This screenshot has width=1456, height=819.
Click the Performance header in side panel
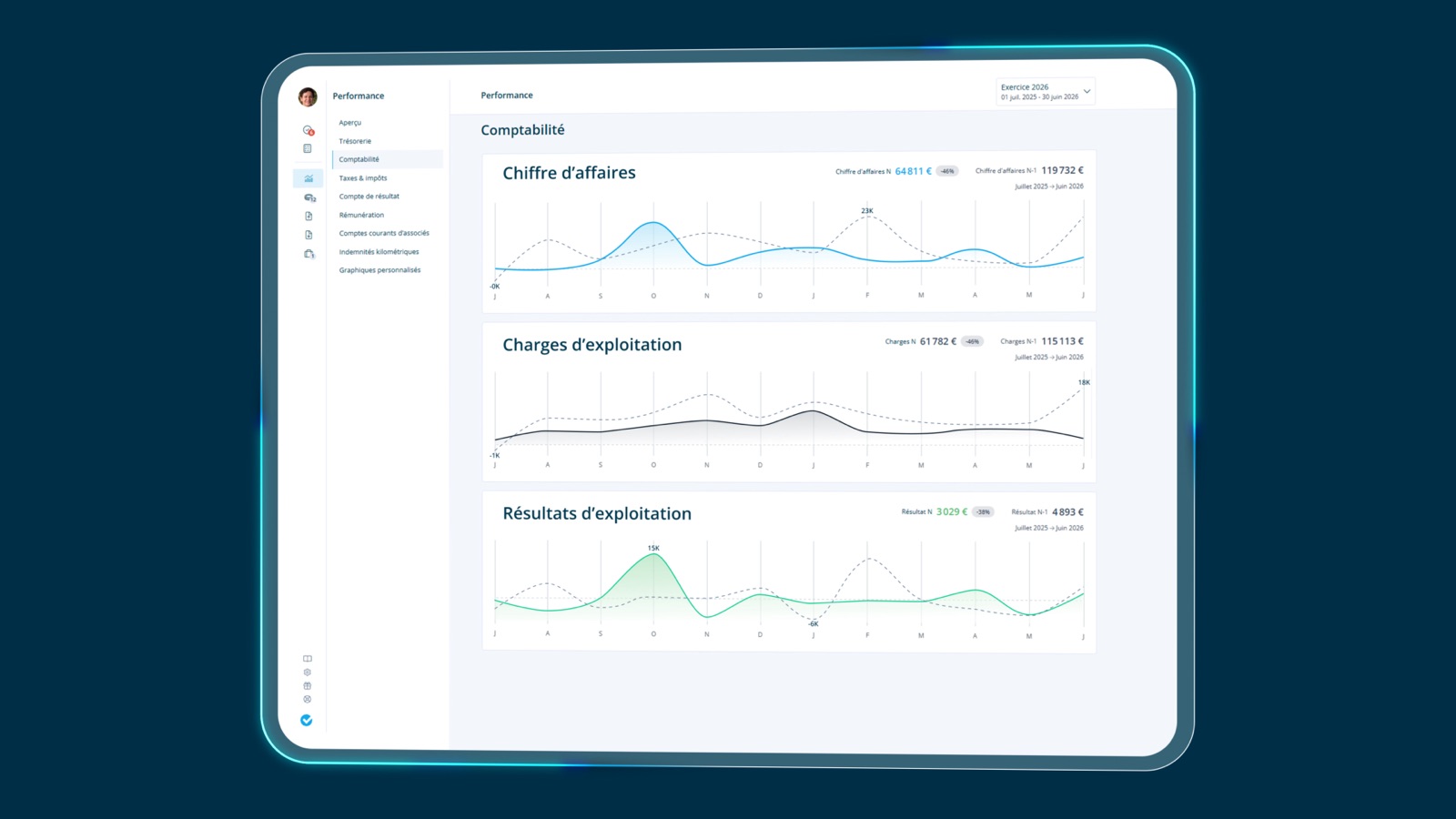[x=359, y=96]
